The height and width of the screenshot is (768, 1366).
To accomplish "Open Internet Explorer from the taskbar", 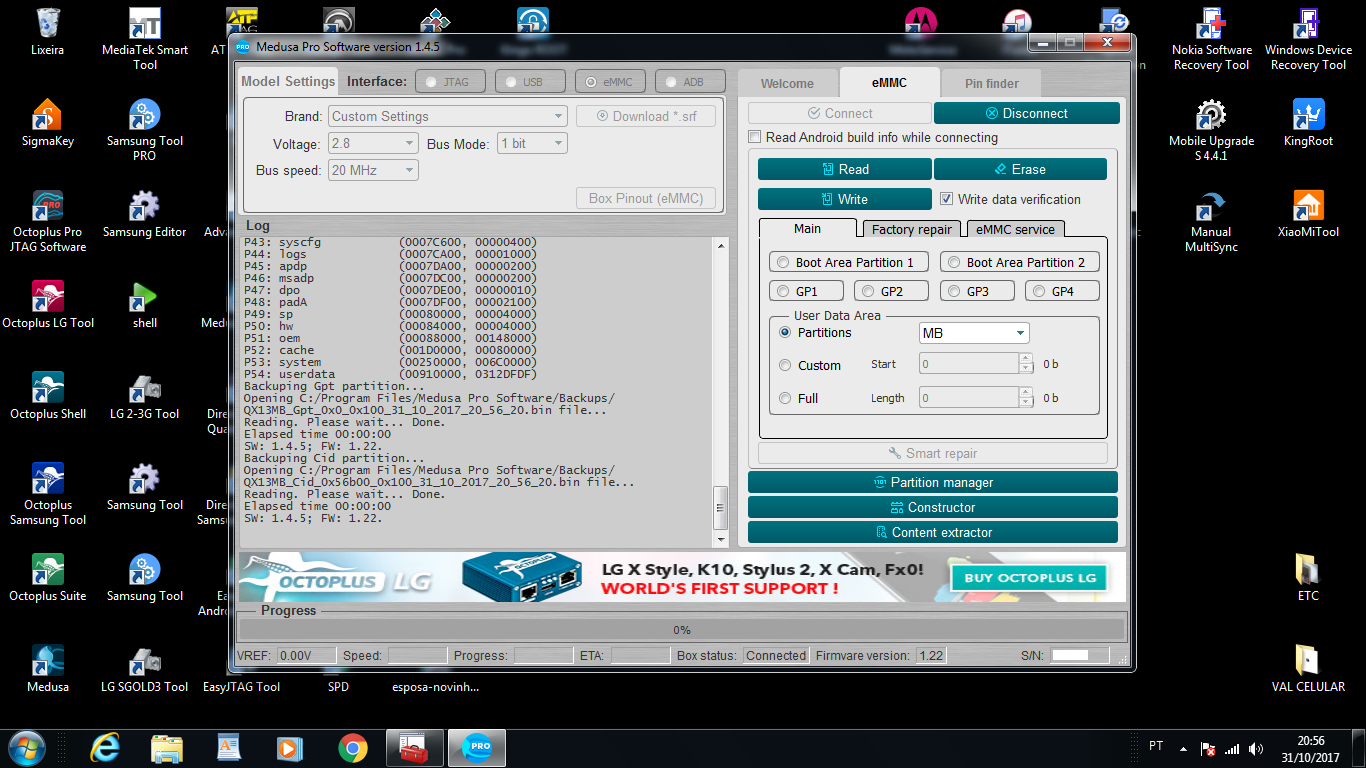I will click(105, 747).
